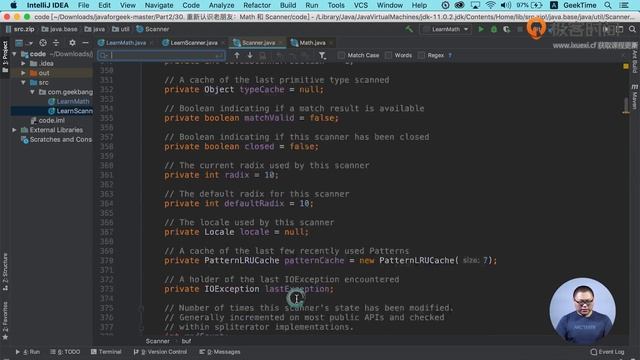Open the Refactor menu
640x360 pixels.
pos(257,5)
